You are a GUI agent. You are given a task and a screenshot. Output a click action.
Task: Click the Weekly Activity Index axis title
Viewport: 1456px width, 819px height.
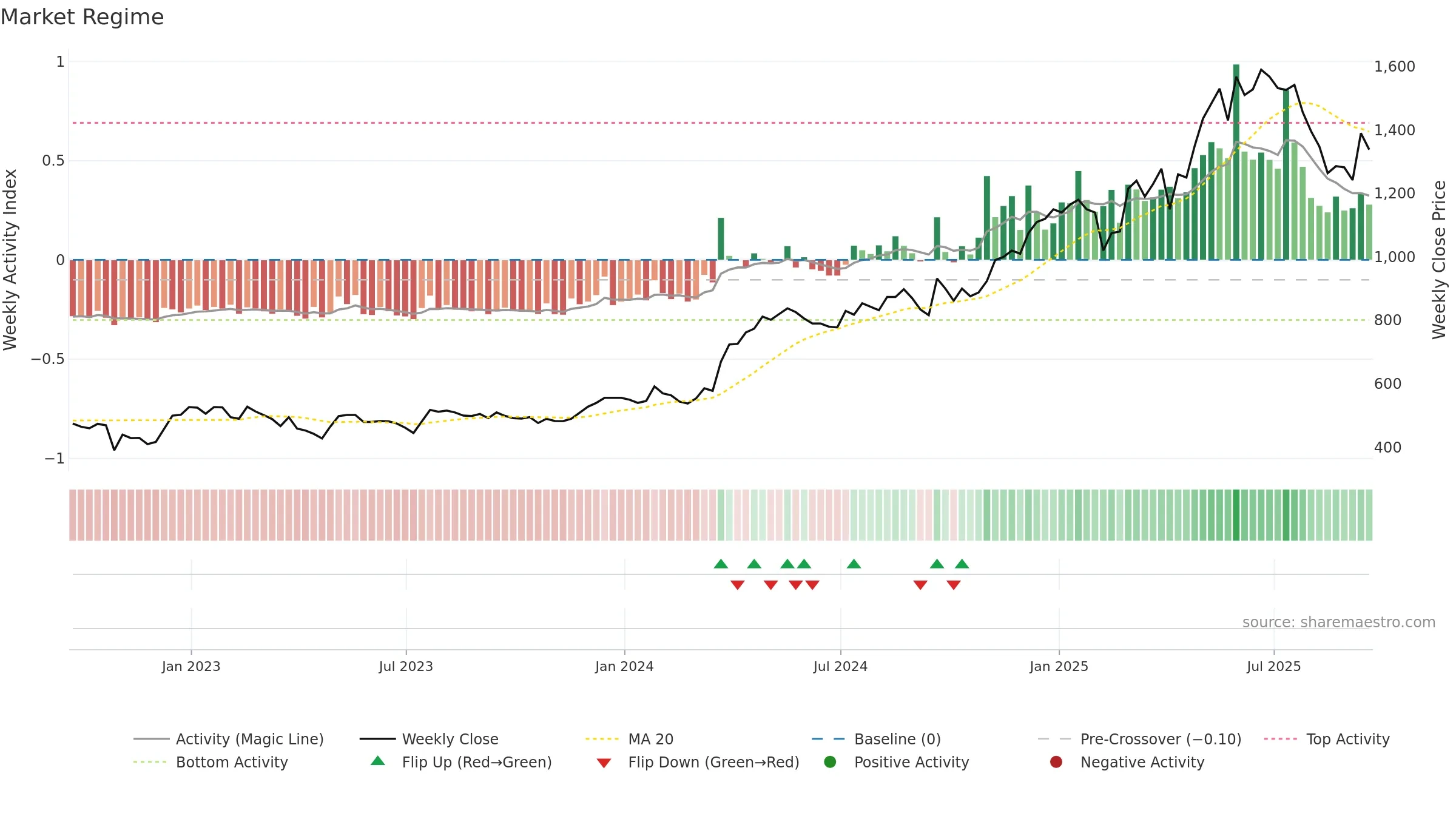(10, 260)
